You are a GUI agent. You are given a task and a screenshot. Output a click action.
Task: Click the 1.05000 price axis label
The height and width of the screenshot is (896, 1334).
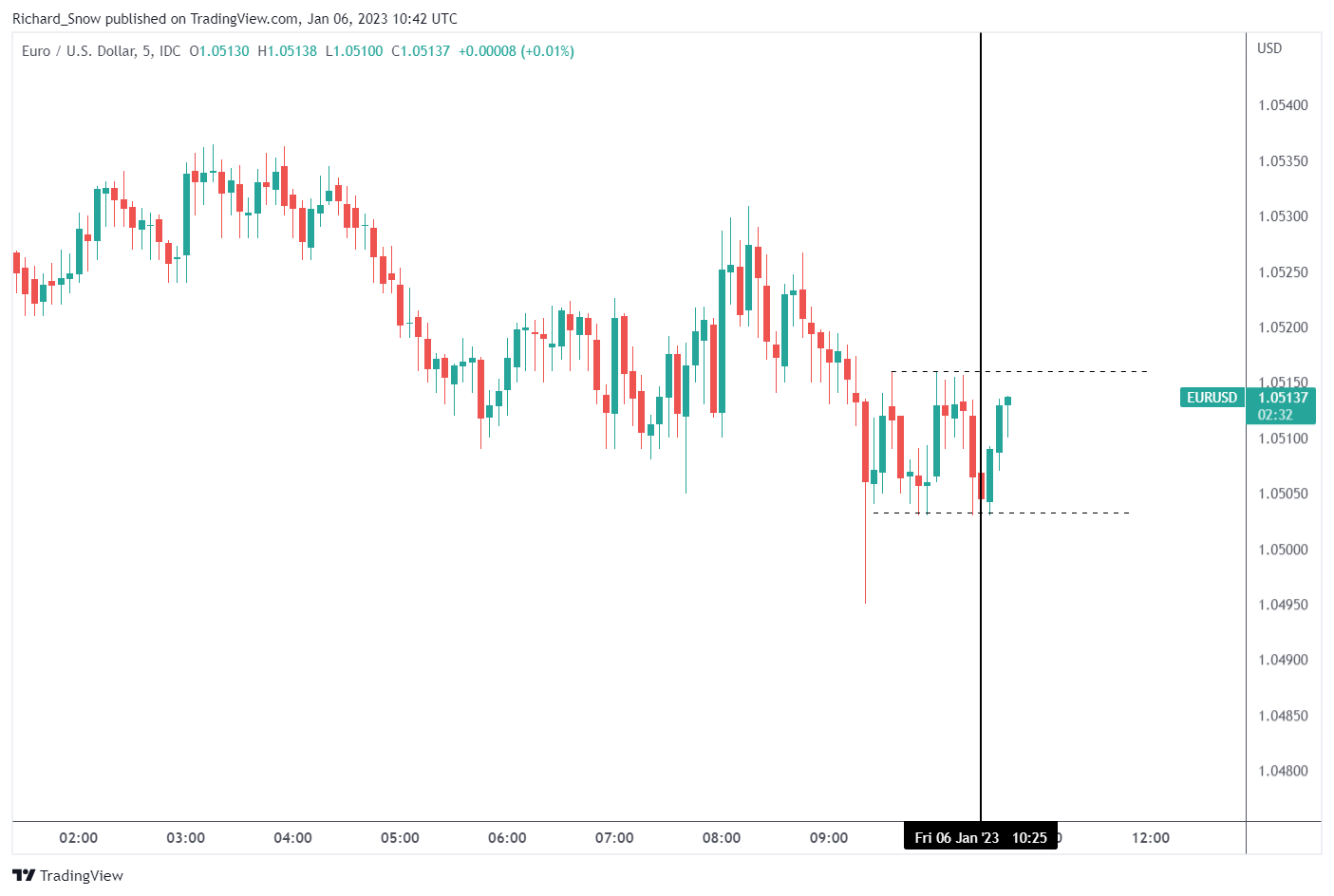(1283, 550)
